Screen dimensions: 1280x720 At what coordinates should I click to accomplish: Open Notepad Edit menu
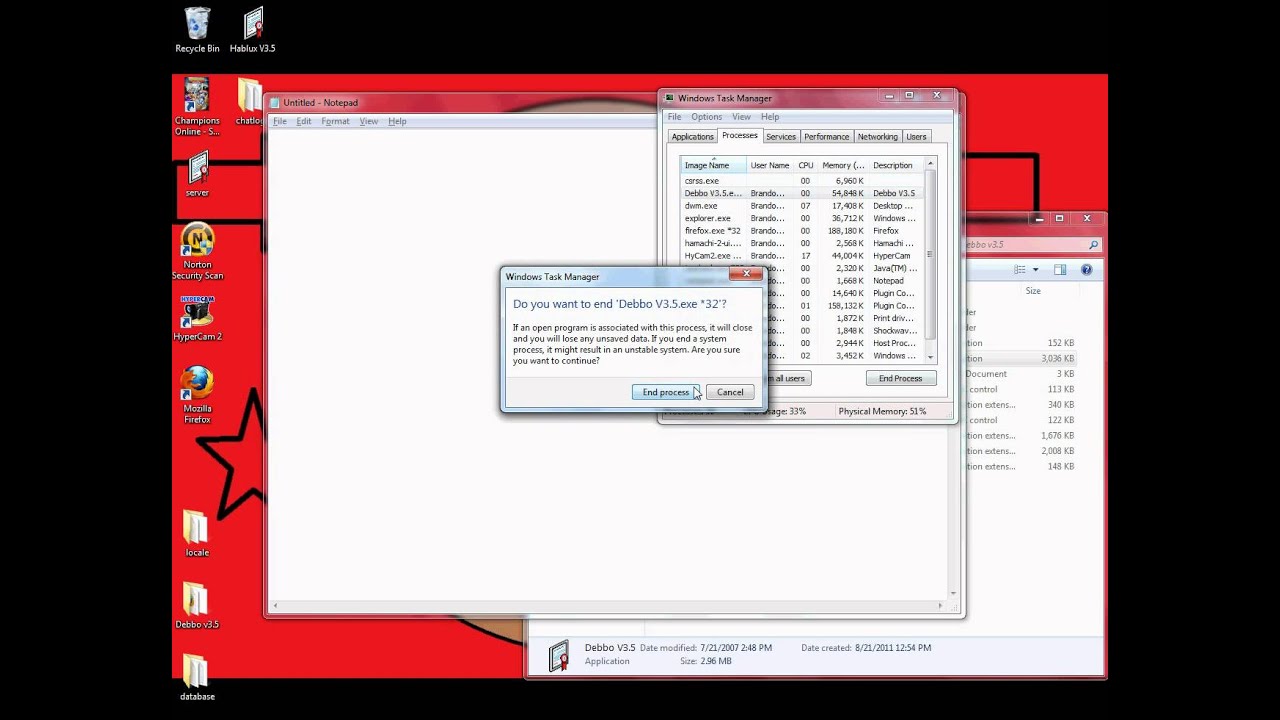click(x=303, y=121)
